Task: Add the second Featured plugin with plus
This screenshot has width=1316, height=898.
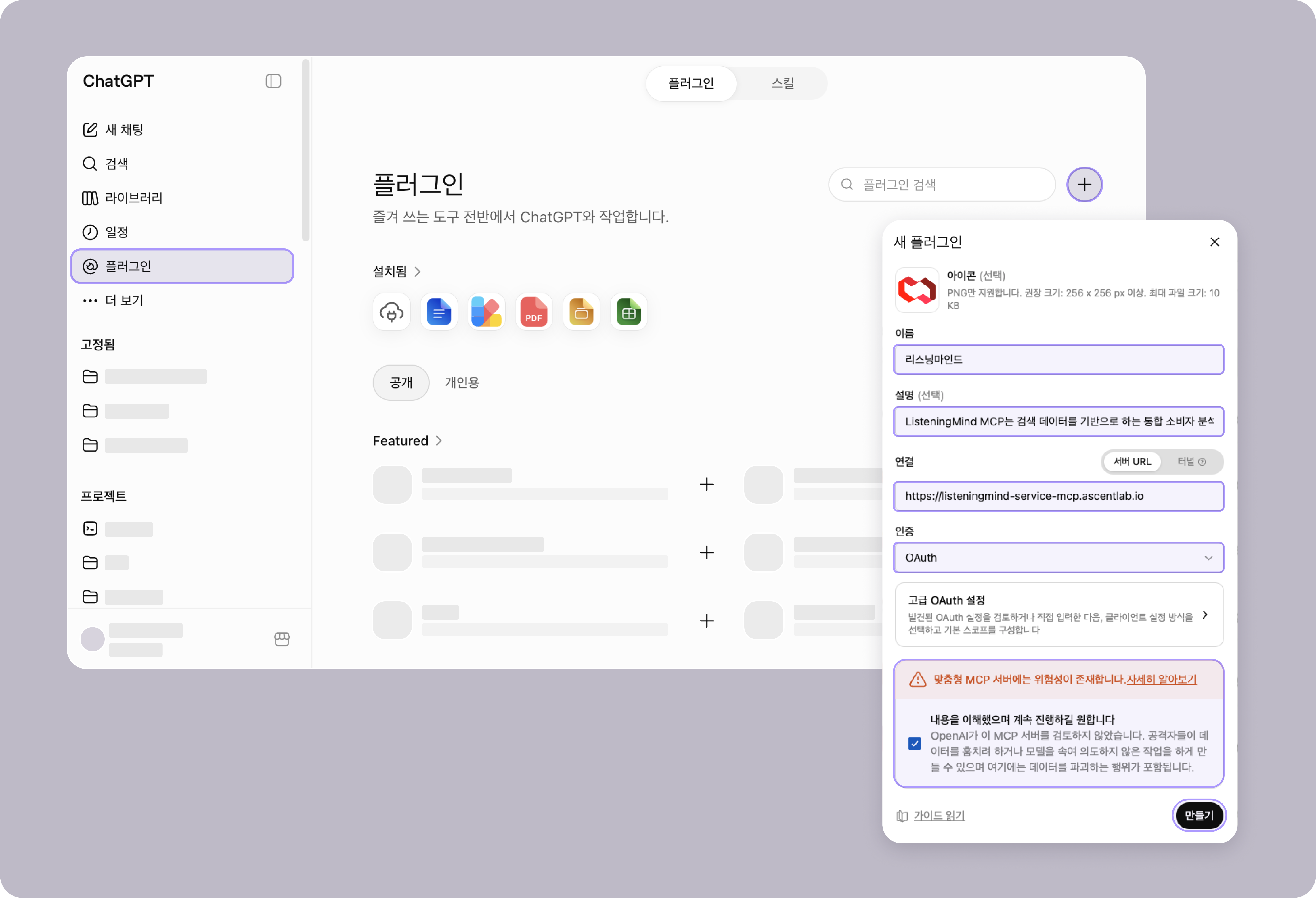Action: coord(706,552)
